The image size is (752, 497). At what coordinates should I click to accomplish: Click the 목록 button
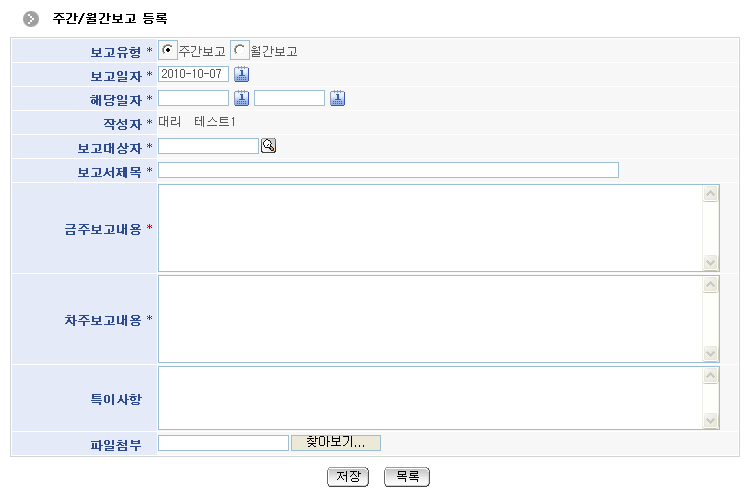click(406, 477)
